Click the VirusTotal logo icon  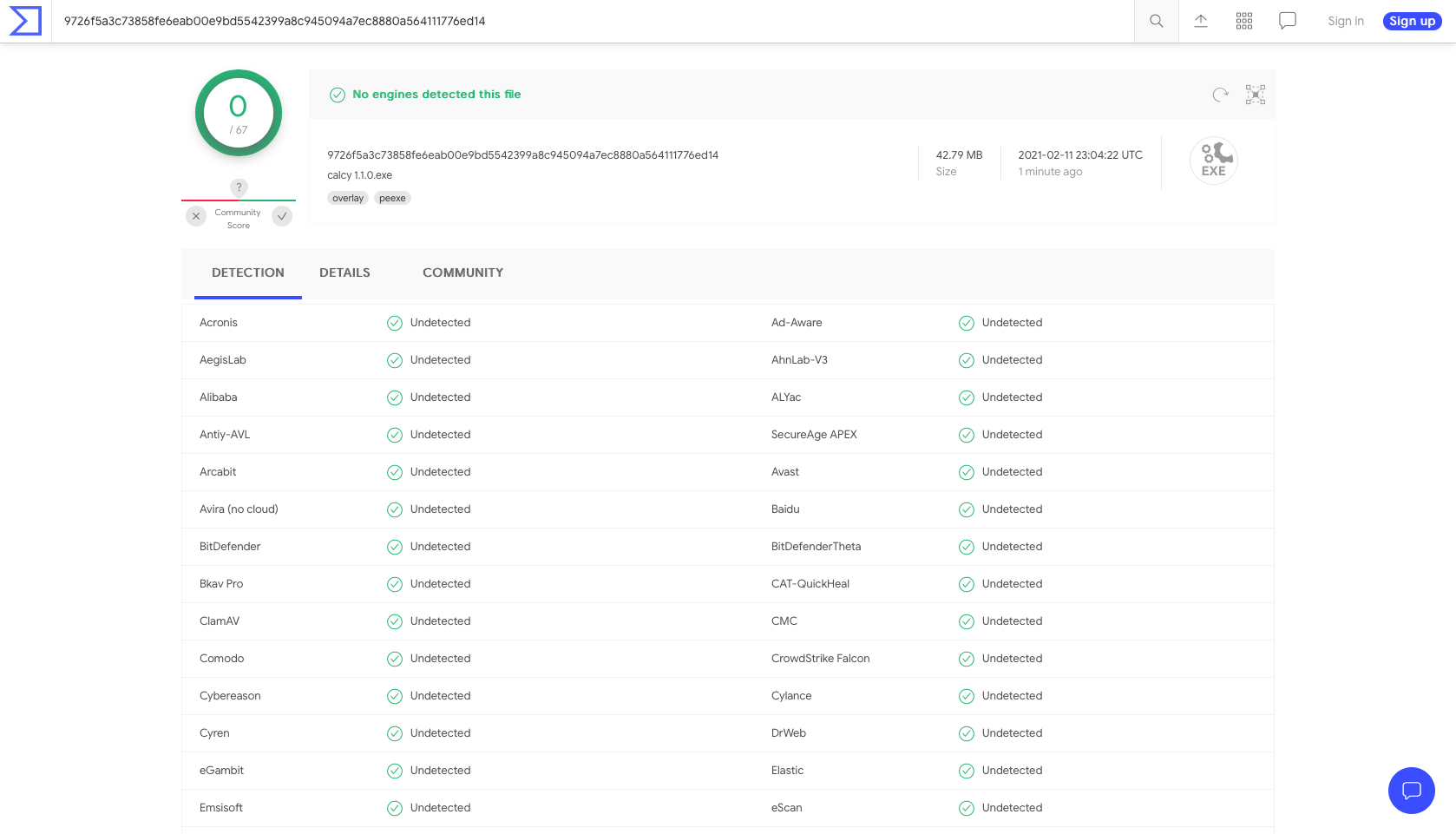click(x=25, y=21)
